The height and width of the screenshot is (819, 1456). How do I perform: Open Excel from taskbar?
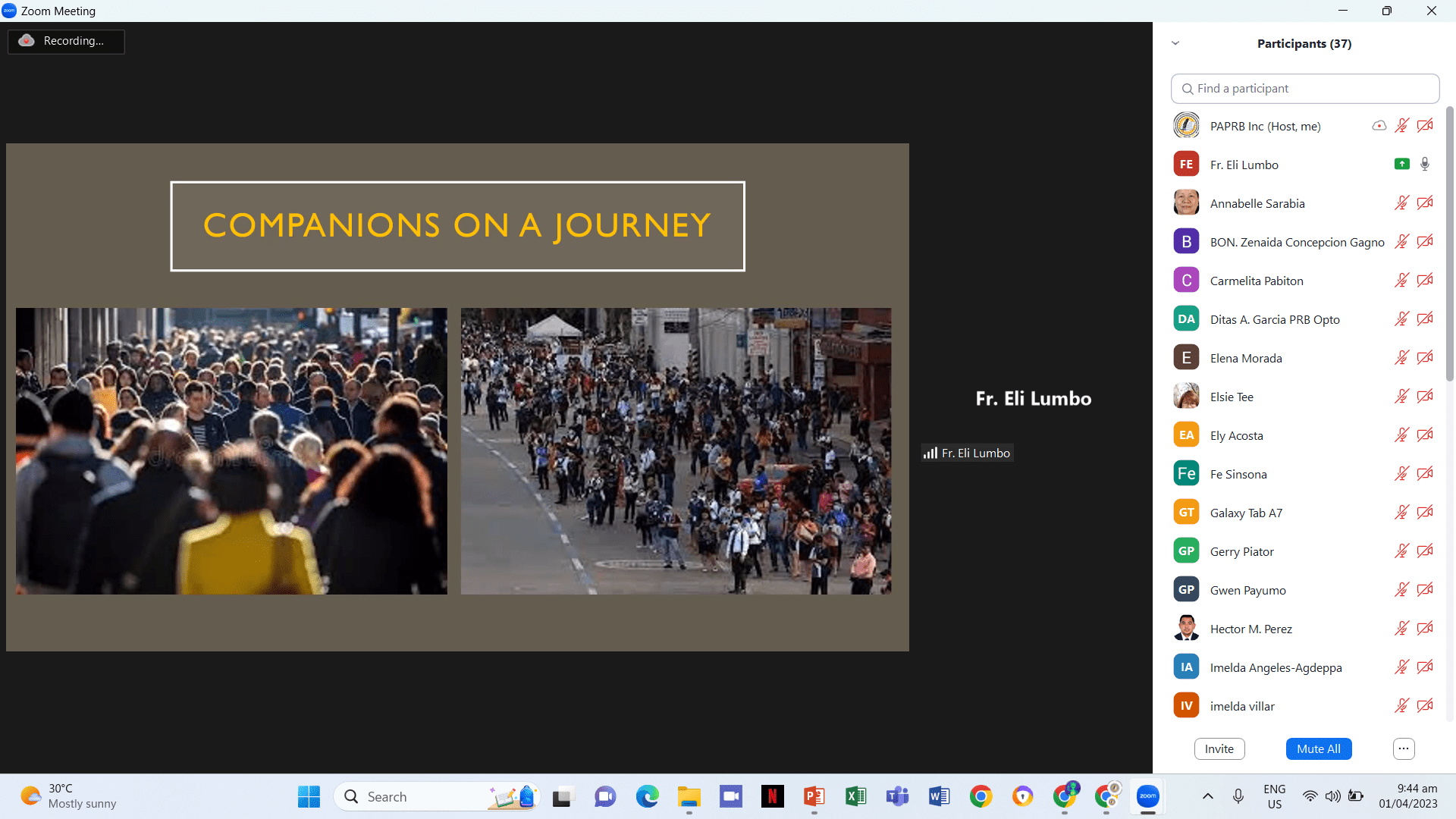point(855,796)
